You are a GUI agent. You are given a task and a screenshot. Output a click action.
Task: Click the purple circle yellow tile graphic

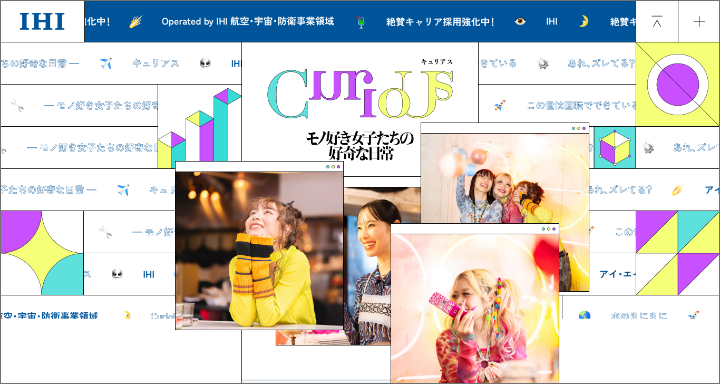pos(677,85)
